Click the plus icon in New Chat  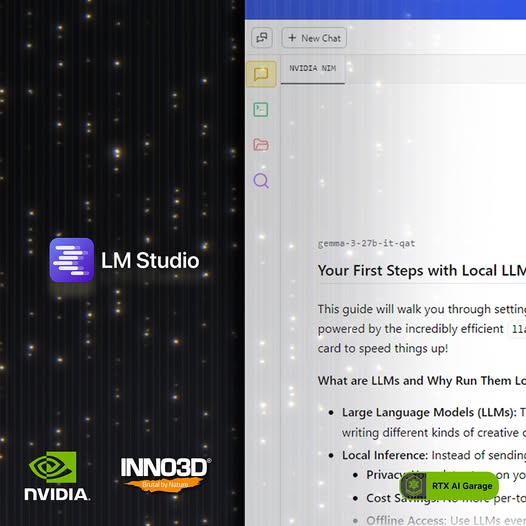pyautogui.click(x=292, y=38)
